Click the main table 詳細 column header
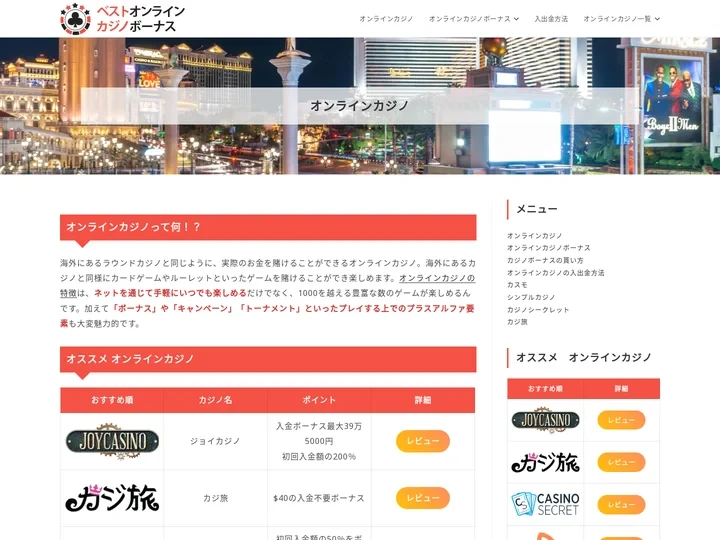720x540 pixels. coord(422,400)
